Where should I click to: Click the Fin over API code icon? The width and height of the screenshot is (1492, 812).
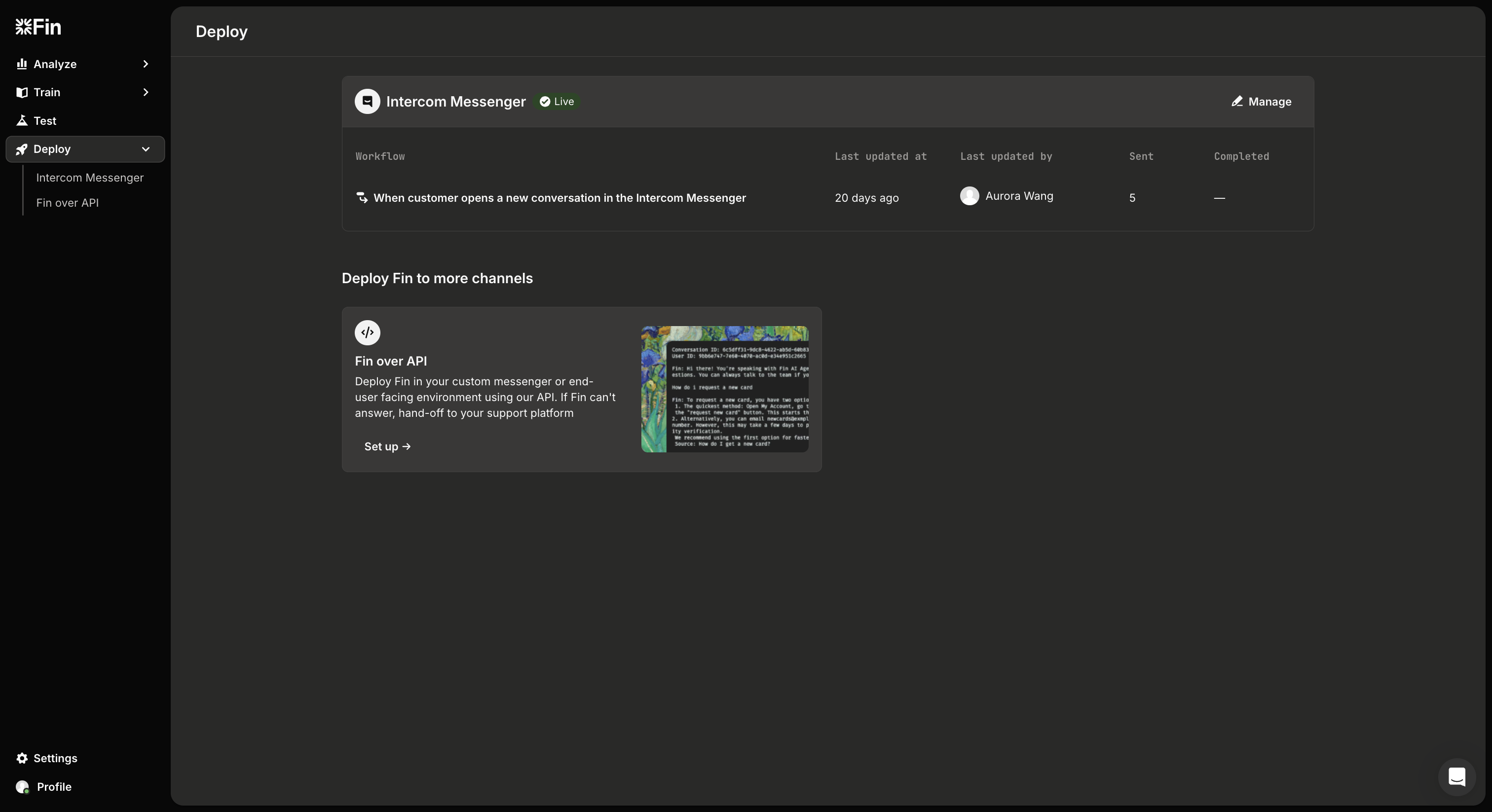367,332
